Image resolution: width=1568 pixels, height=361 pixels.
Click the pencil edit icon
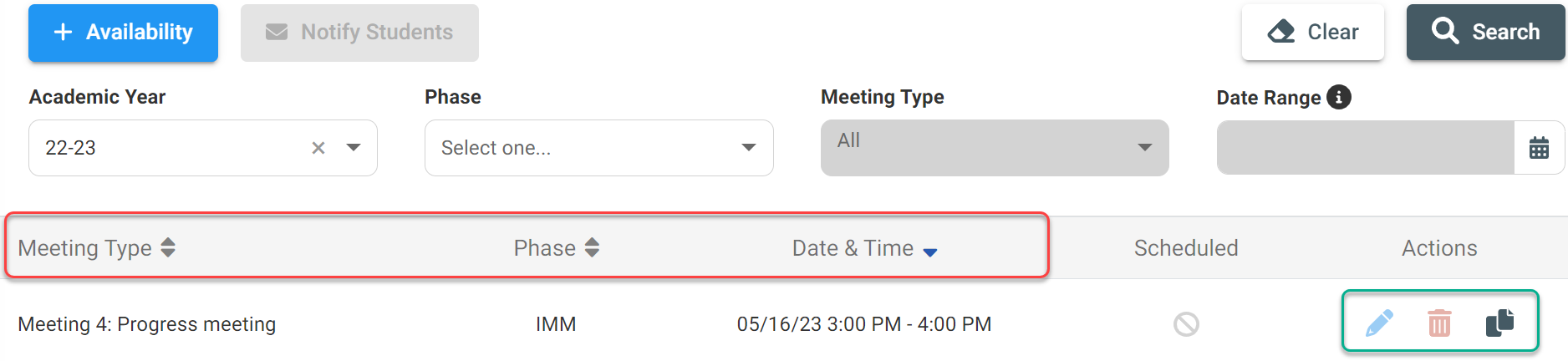[1379, 323]
